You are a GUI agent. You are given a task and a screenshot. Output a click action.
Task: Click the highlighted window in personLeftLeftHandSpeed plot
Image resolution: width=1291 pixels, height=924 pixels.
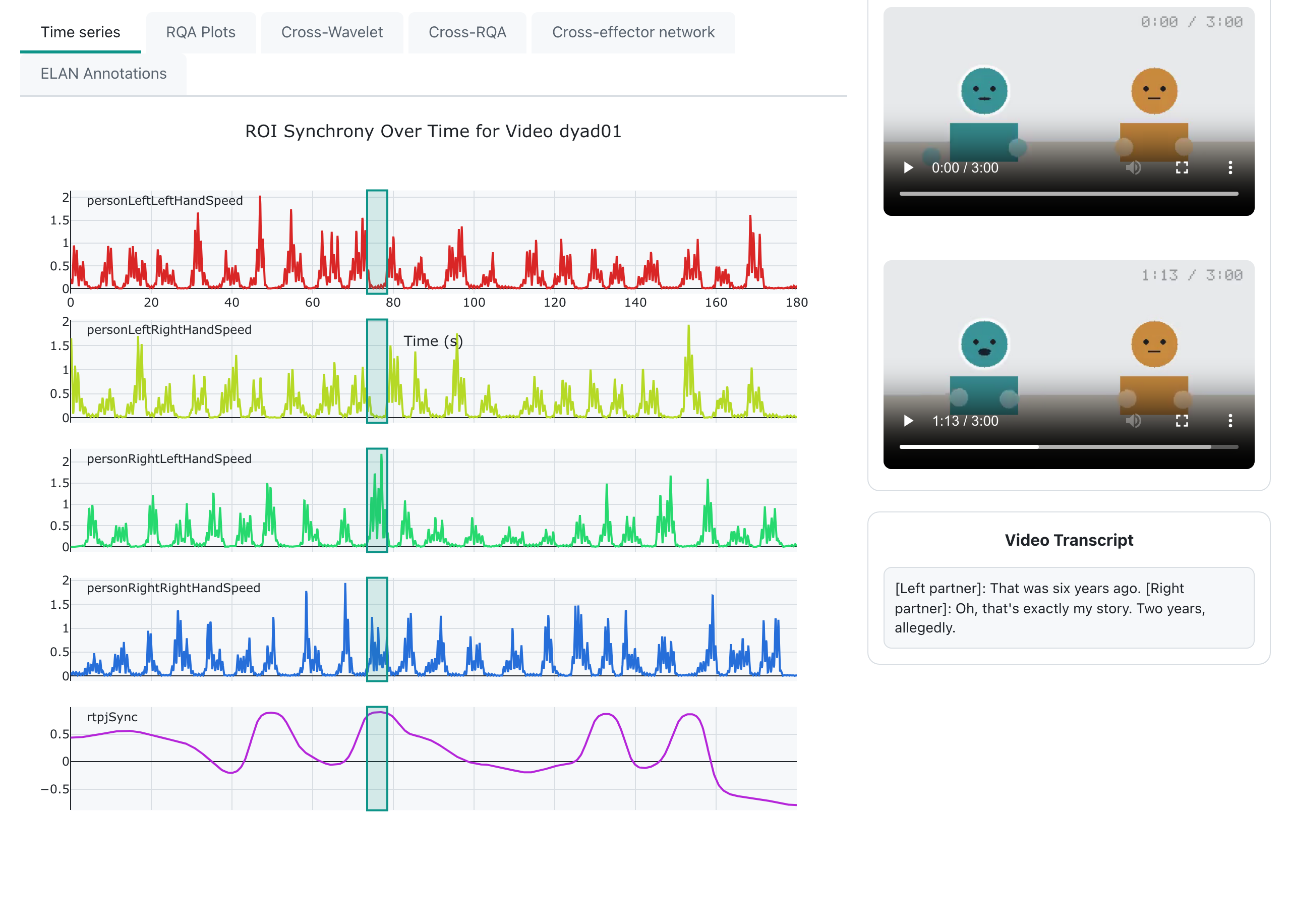pyautogui.click(x=377, y=243)
